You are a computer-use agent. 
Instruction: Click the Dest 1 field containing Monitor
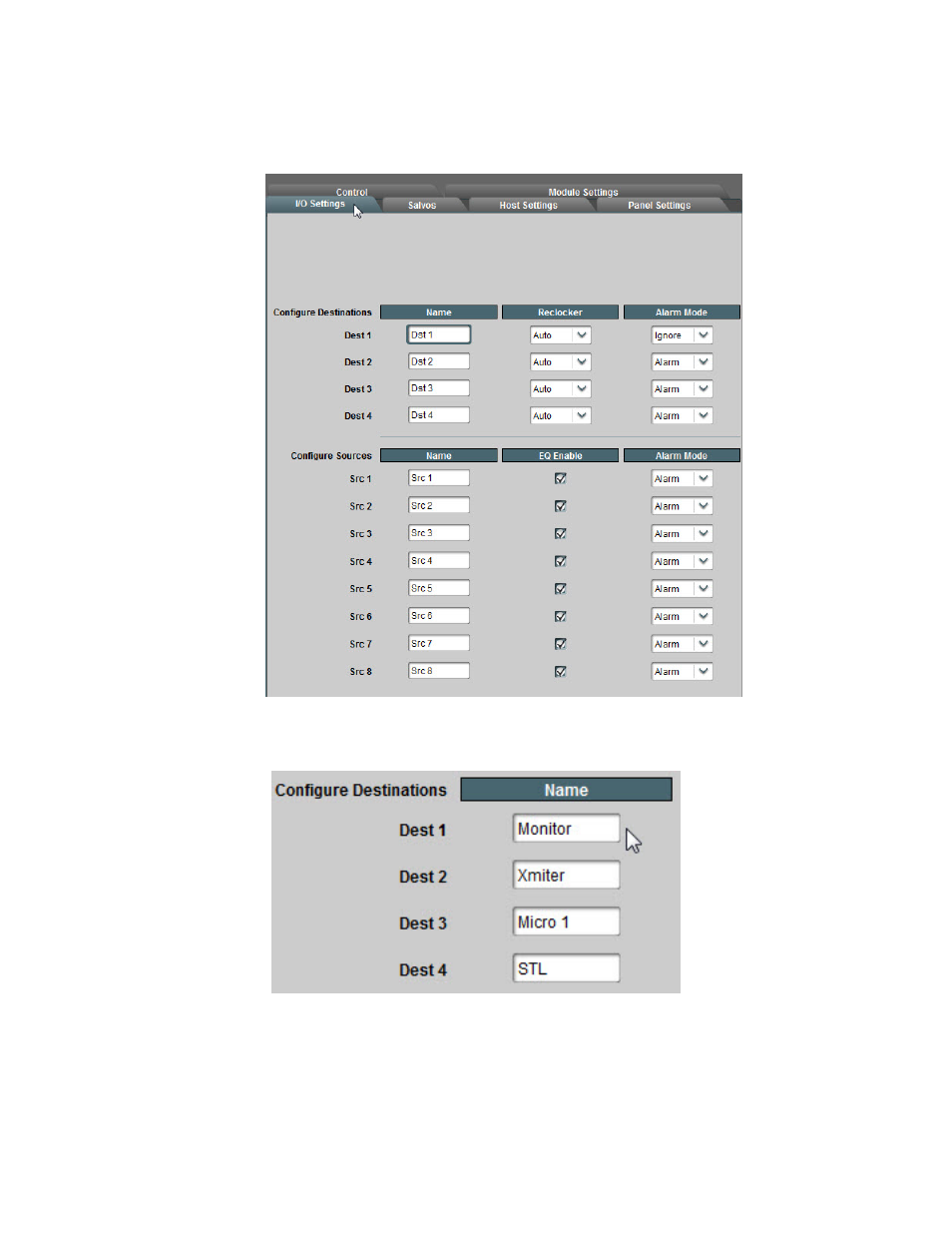(x=567, y=829)
